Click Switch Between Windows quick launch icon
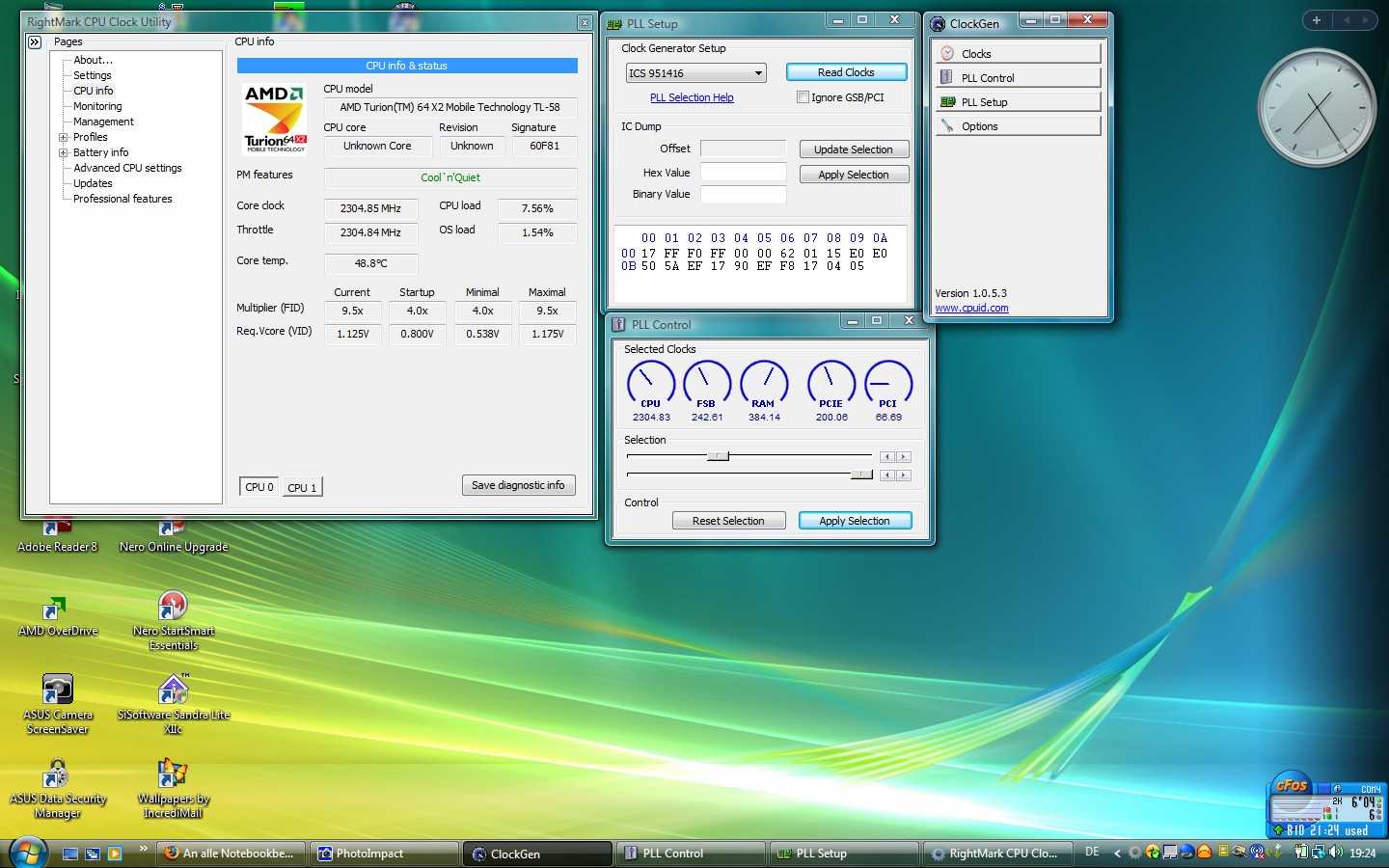The image size is (1389, 868). (x=93, y=854)
